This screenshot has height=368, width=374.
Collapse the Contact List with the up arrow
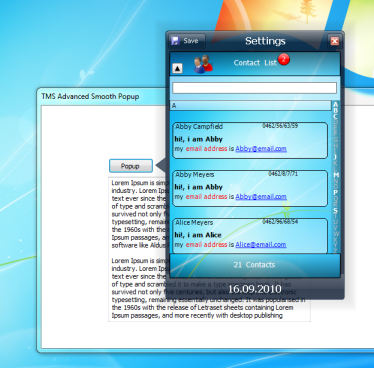point(177,68)
